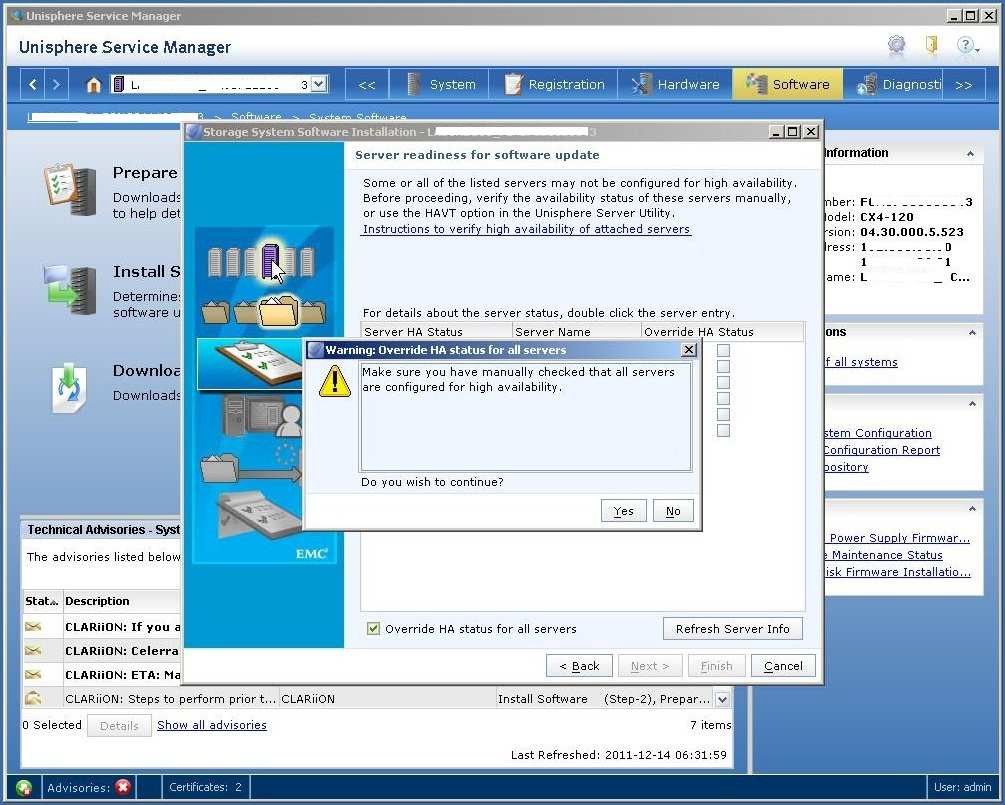This screenshot has height=805, width=1005.
Task: Open settings via the gear icon
Action: (896, 44)
